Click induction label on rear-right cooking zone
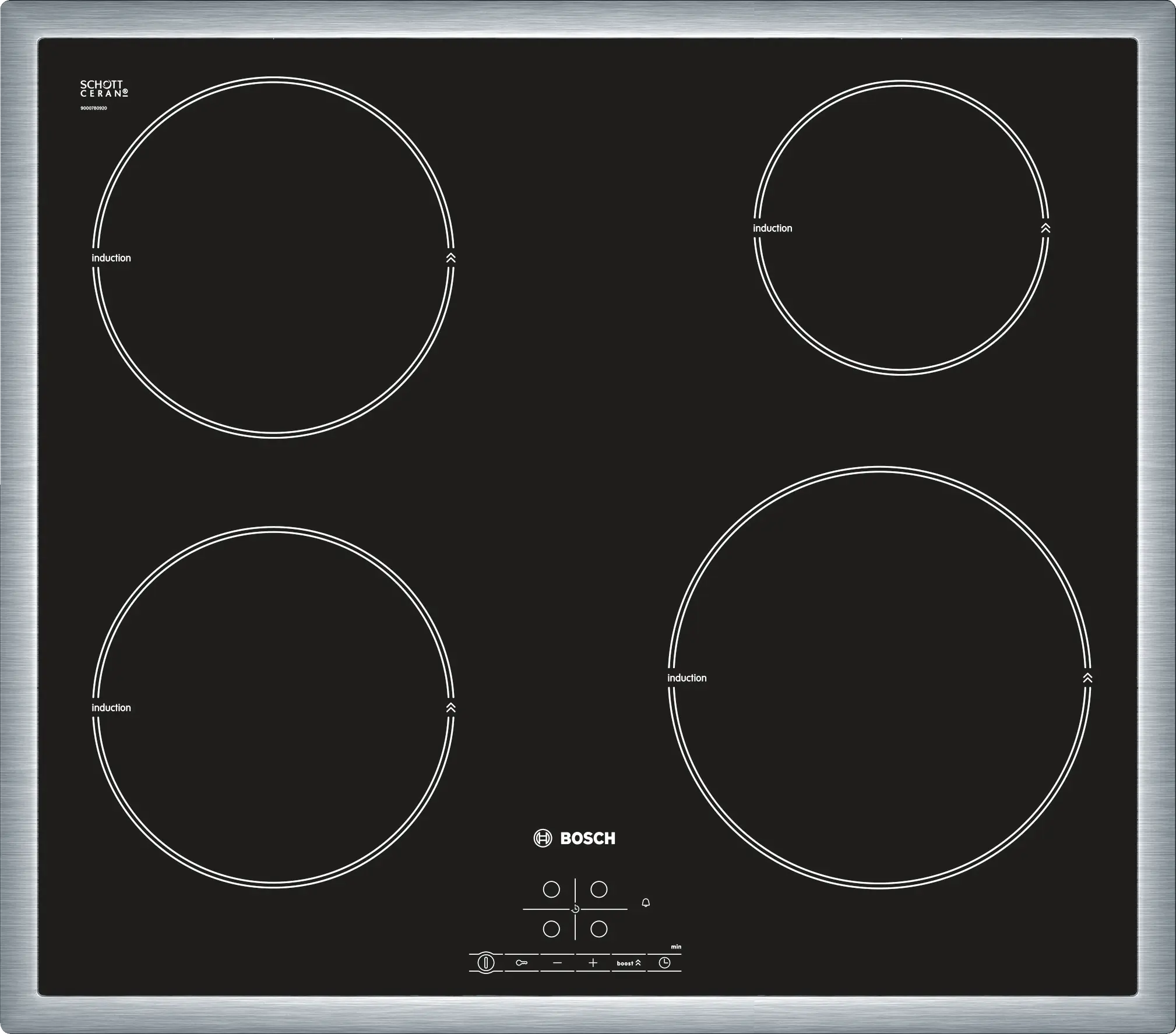This screenshot has width=1176, height=1034. click(x=772, y=228)
